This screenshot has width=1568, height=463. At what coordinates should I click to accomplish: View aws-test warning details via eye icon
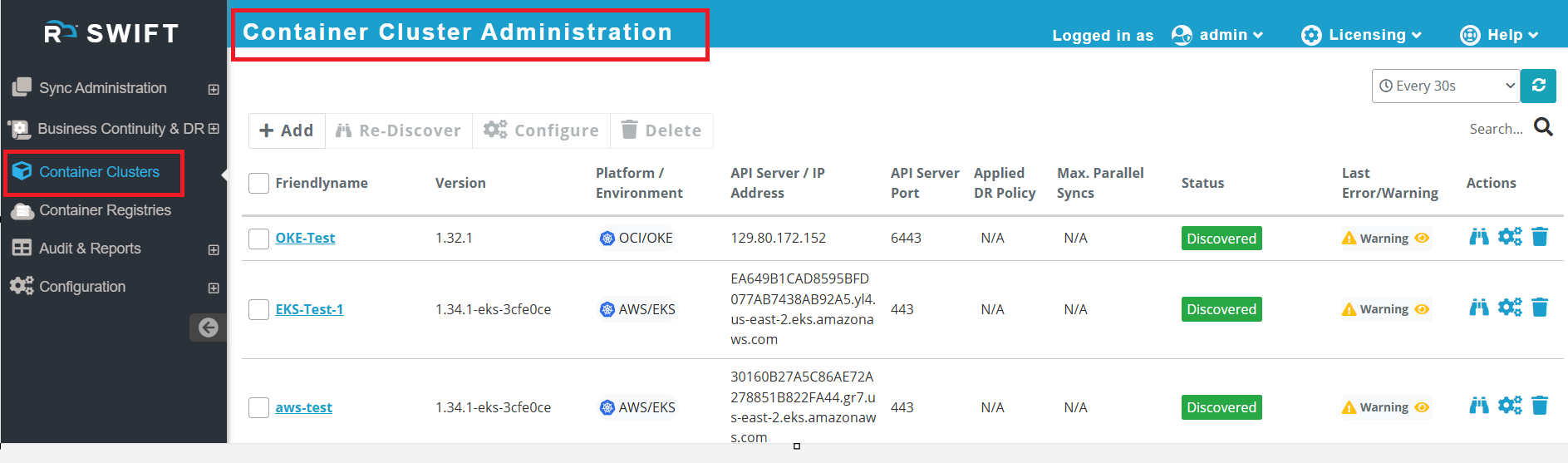point(1422,406)
